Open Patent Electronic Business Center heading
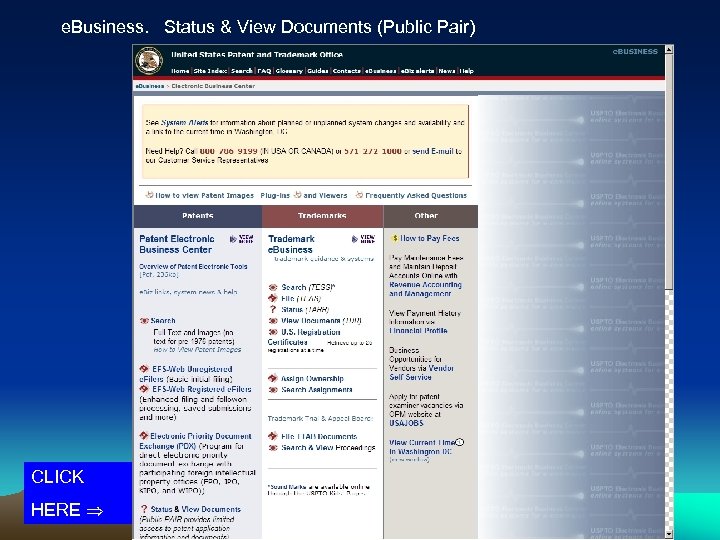Image resolution: width=720 pixels, height=540 pixels. pyautogui.click(x=176, y=244)
